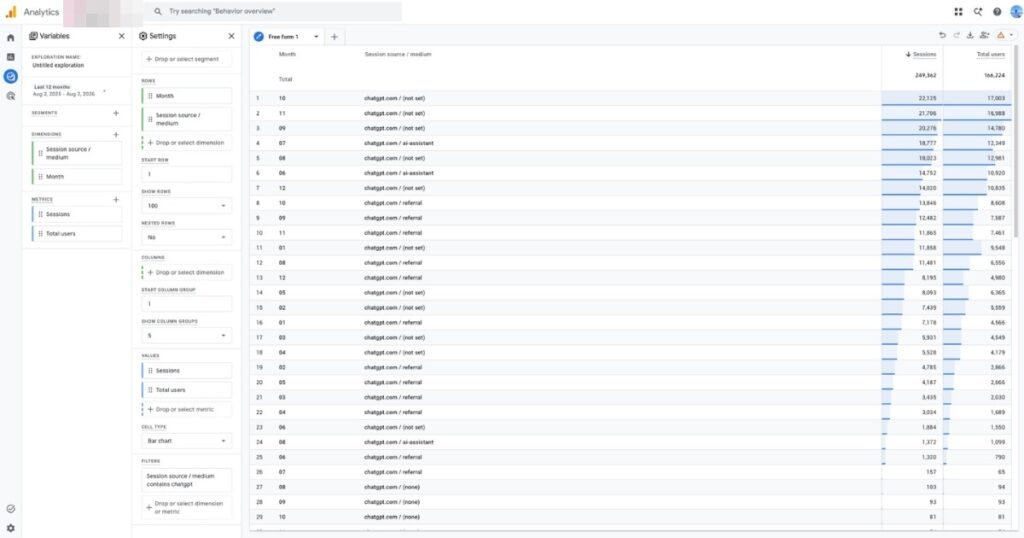Image resolution: width=1024 pixels, height=538 pixels.
Task: Click the Try searching Behavior overview search box
Action: 274,11
